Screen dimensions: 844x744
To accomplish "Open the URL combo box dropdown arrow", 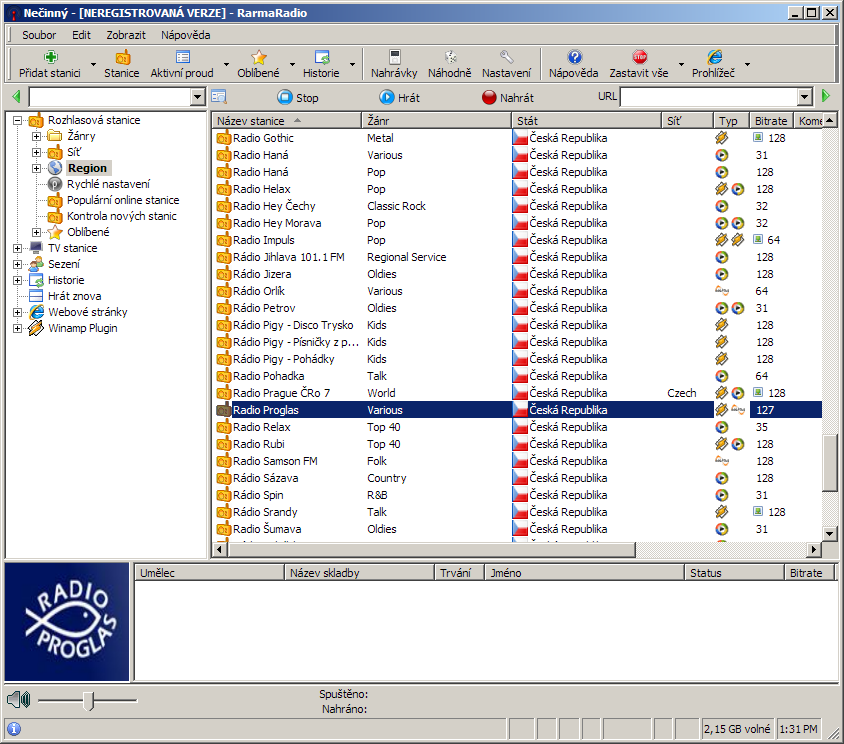I will tap(805, 97).
